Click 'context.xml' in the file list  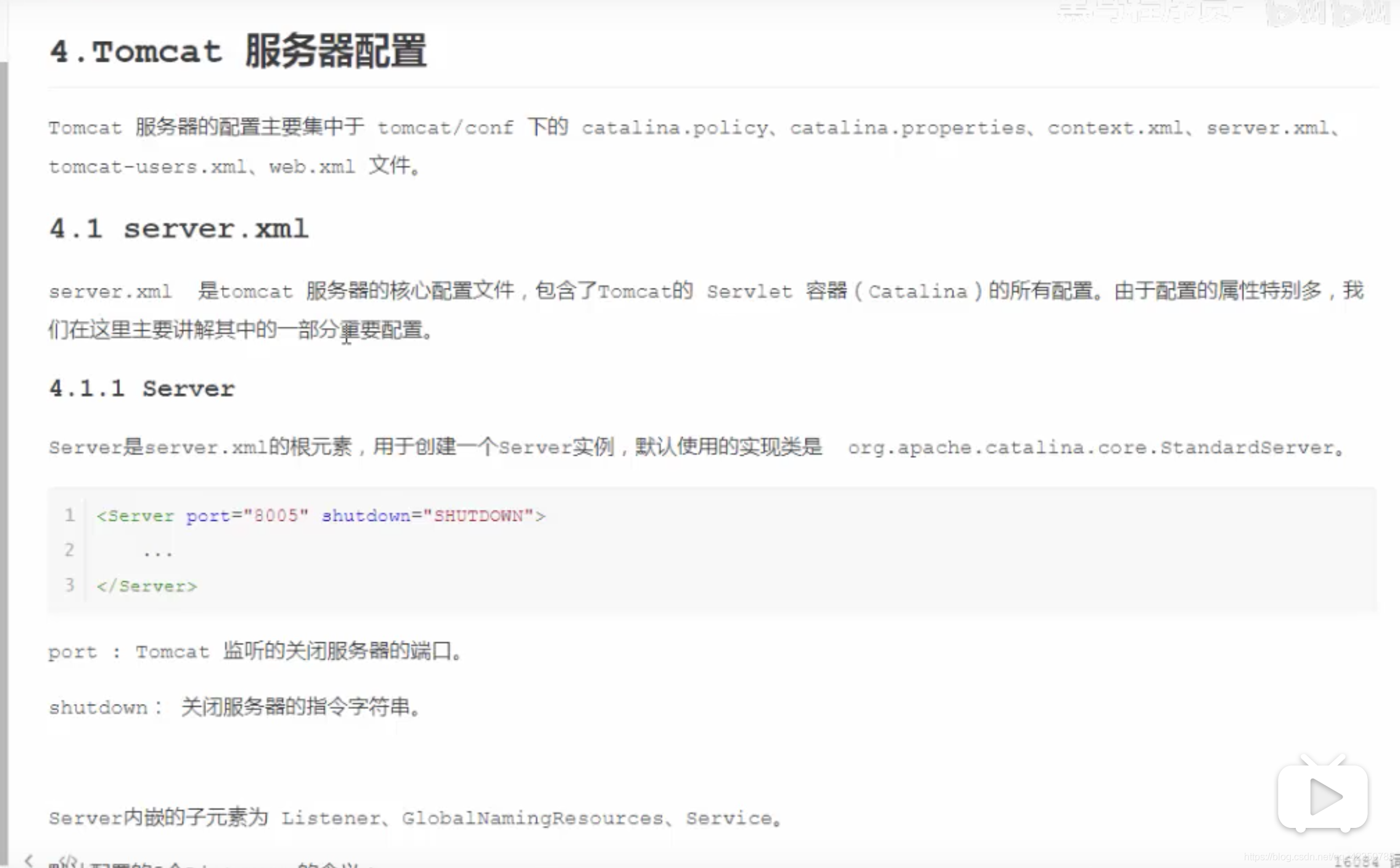1115,128
